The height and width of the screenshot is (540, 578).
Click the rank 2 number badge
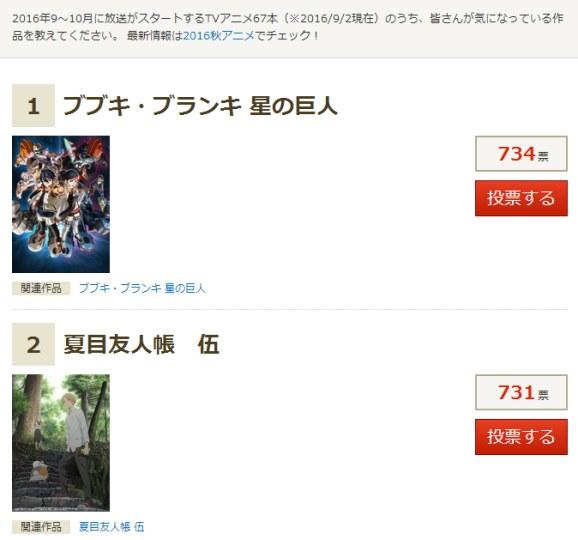point(33,344)
